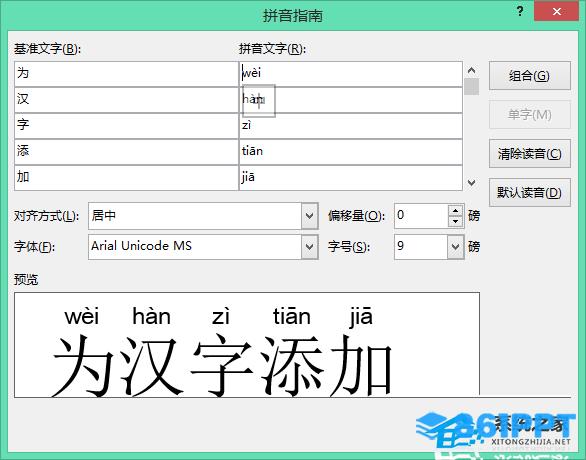Image resolution: width=586 pixels, height=460 pixels.
Task: Decrease 偏移量 offset with down arrow
Action: pos(456,221)
